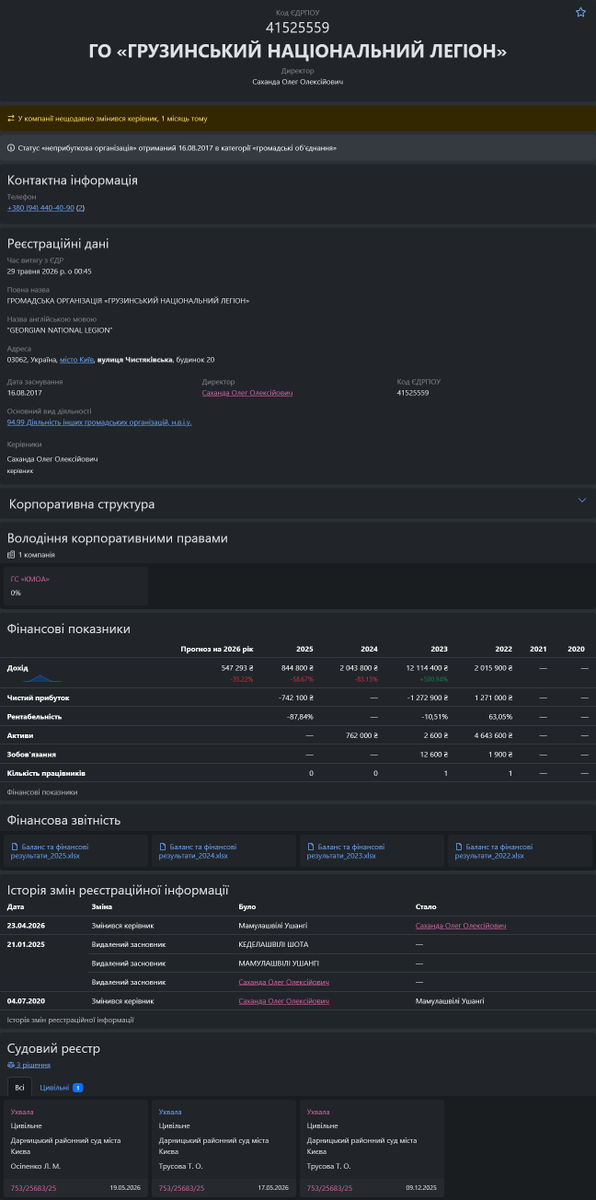Click the building icon next to '1 компанія'
596x1200 pixels.
[x=11, y=554]
